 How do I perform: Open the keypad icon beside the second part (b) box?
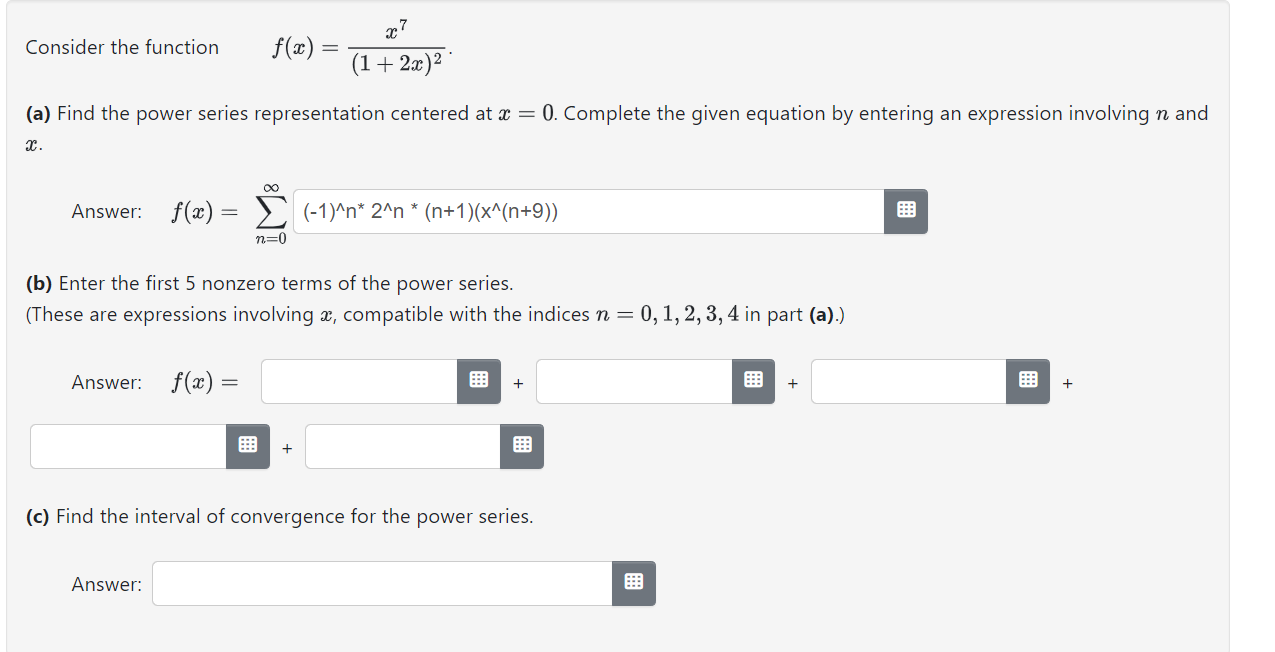click(752, 381)
